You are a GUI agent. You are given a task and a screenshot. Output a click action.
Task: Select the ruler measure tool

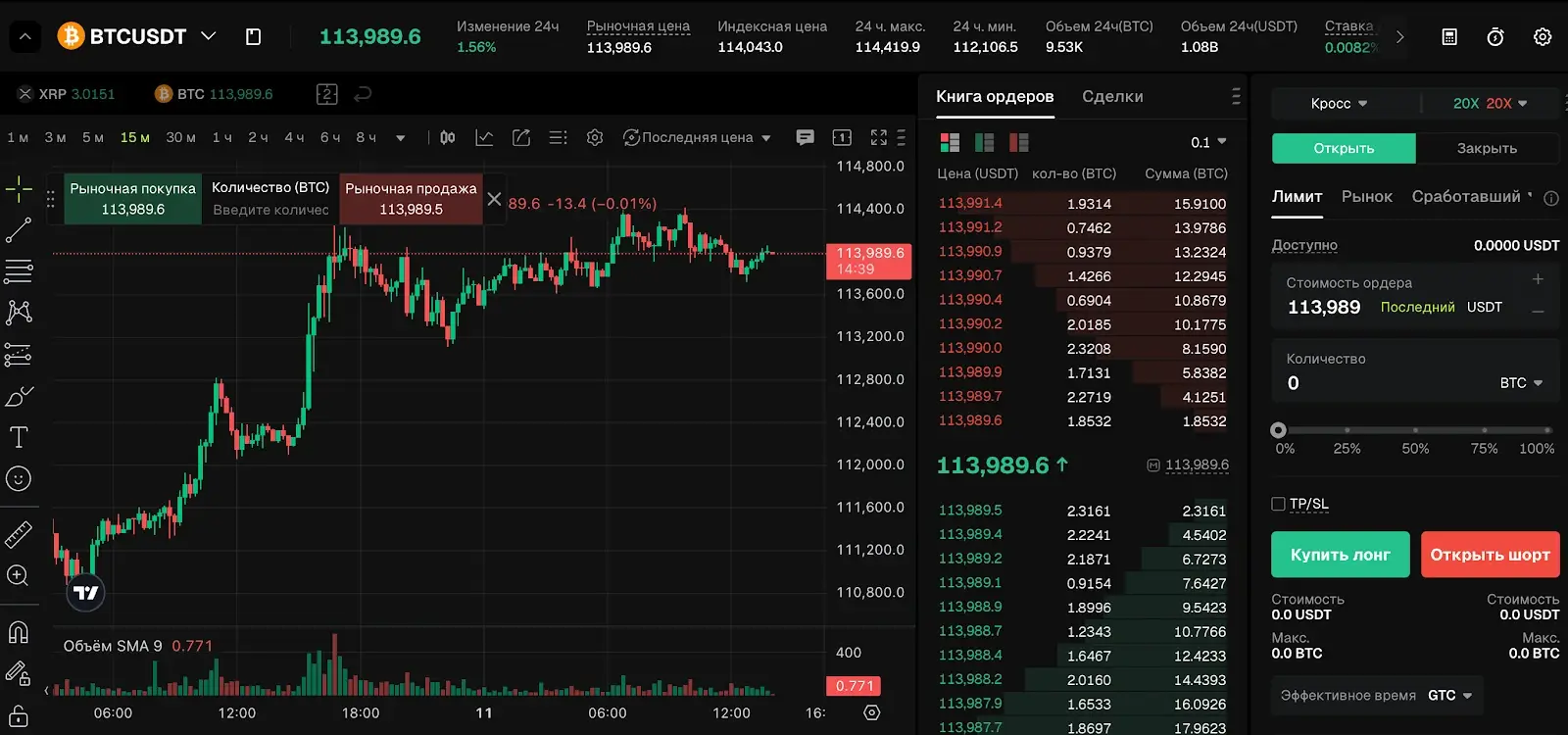tap(19, 534)
